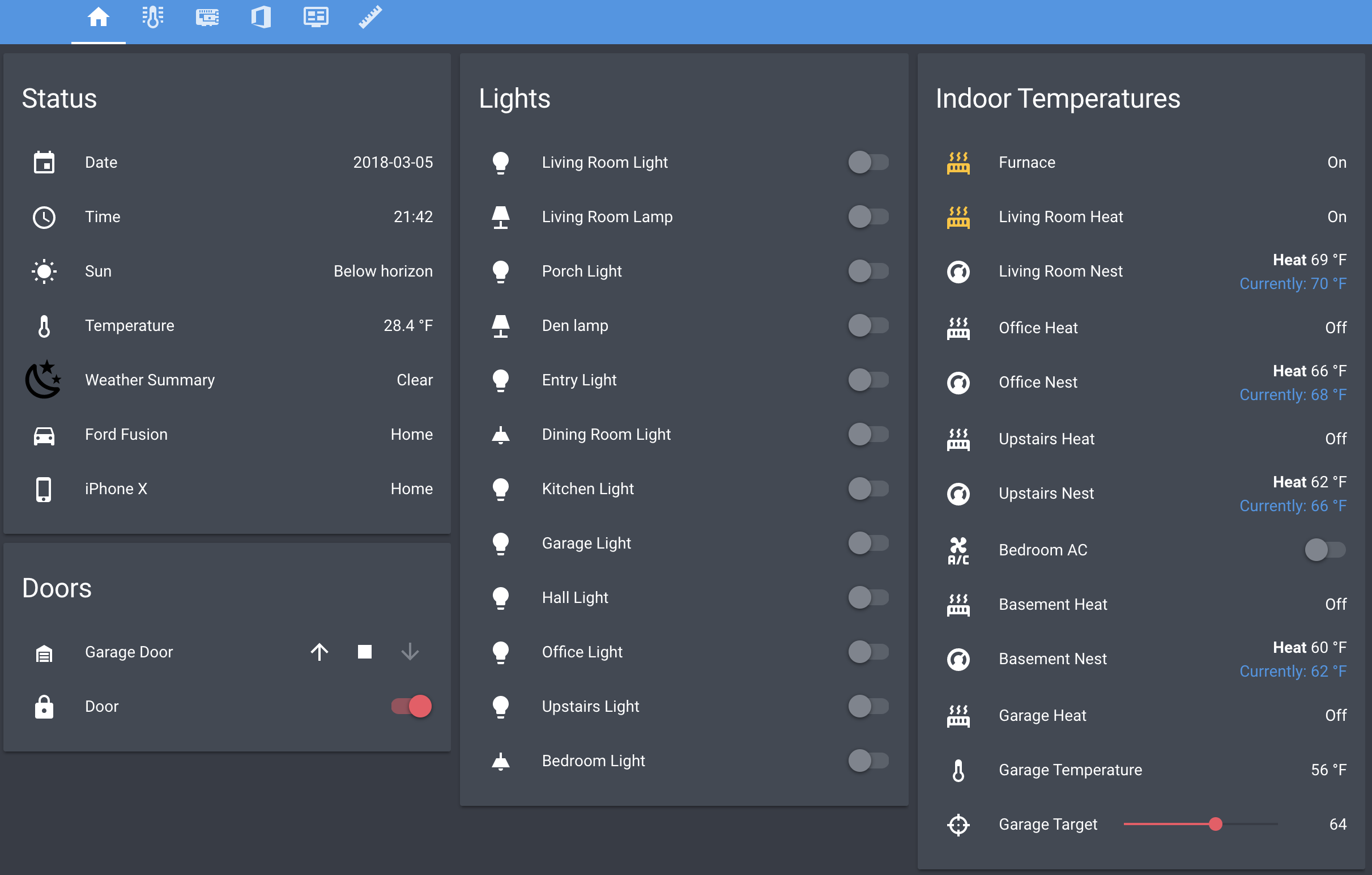Click the Garage Door open arrow
The width and height of the screenshot is (1372, 875).
[319, 652]
